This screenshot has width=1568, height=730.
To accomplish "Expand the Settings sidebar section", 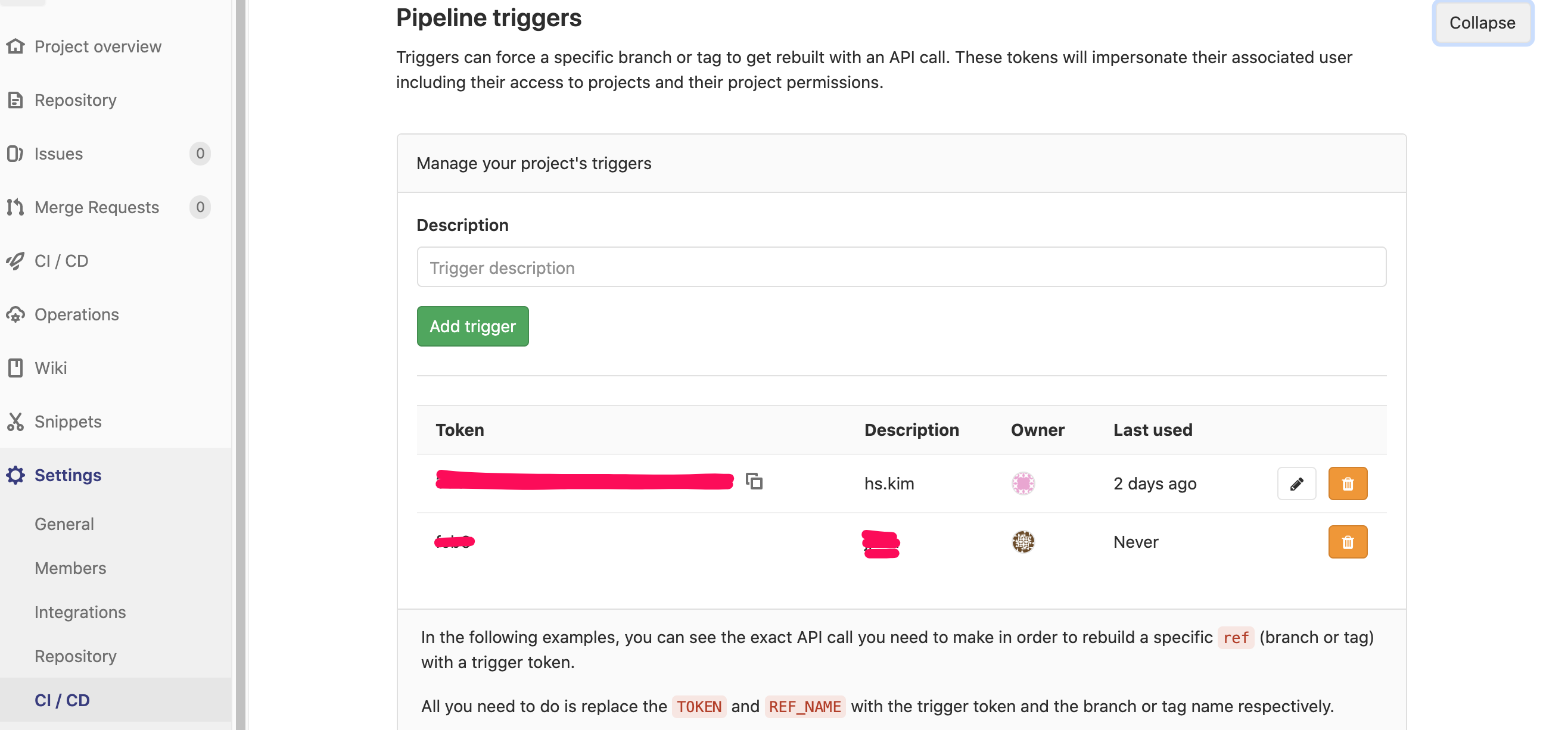I will click(x=67, y=475).
